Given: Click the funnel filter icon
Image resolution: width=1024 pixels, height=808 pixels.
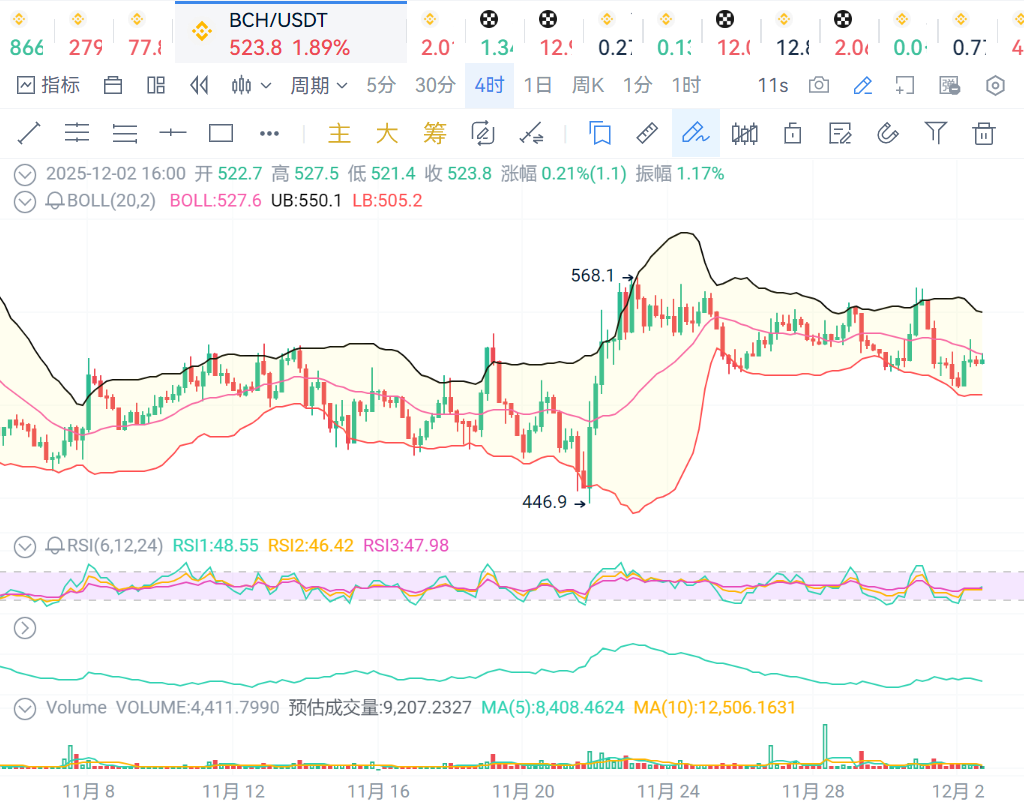Looking at the screenshot, I should tap(935, 133).
